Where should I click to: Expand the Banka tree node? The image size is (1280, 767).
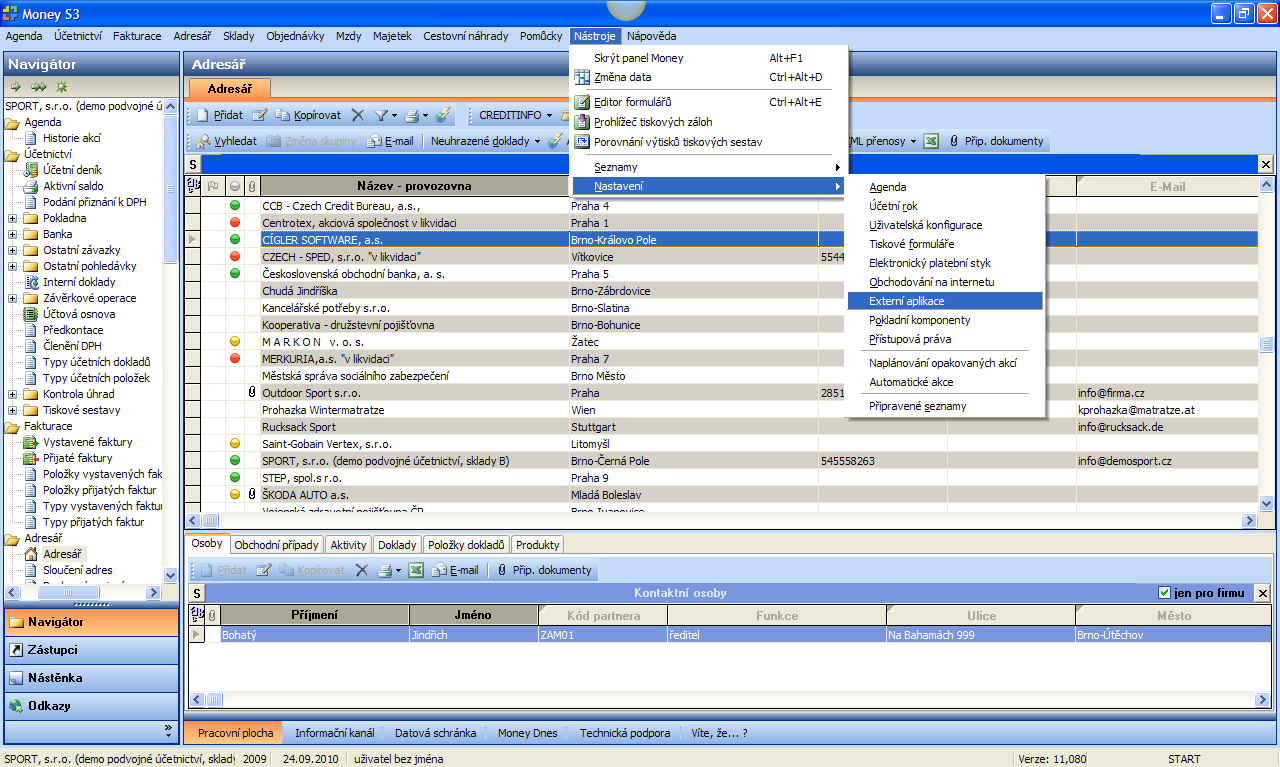tap(12, 234)
